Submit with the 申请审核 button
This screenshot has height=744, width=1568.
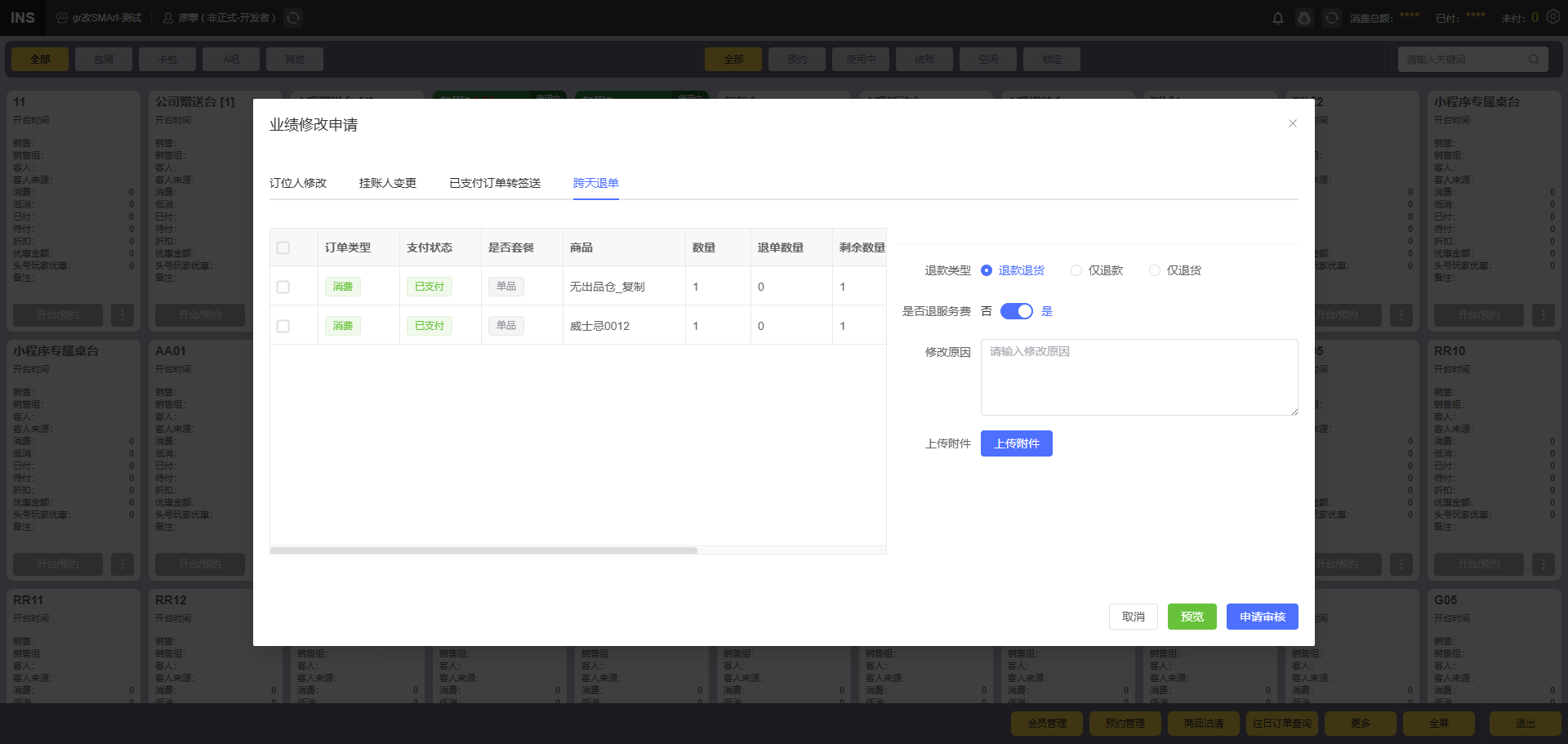1262,617
